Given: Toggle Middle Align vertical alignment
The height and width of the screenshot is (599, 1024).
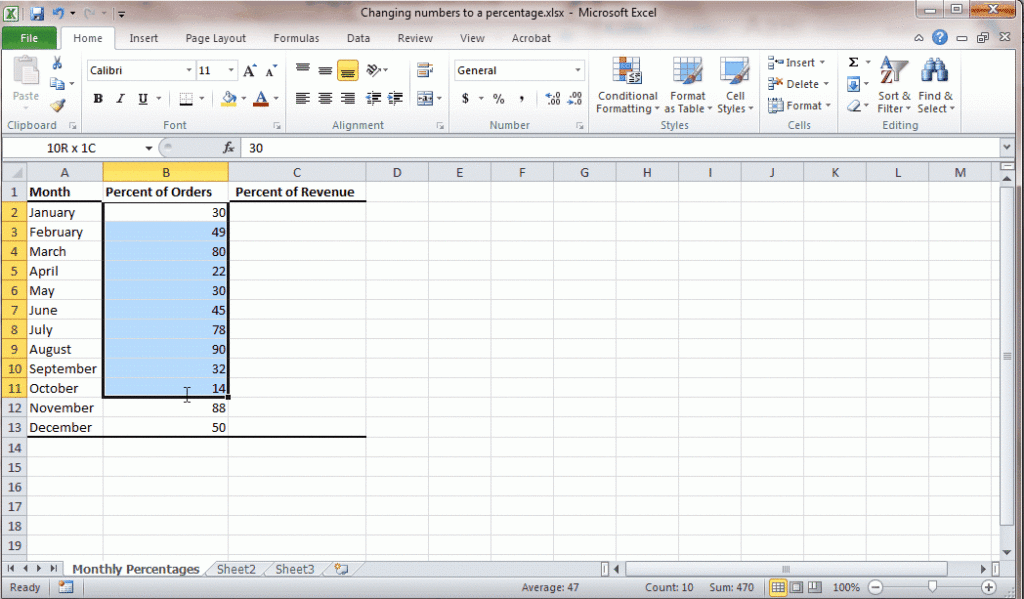Looking at the screenshot, I should 325,69.
